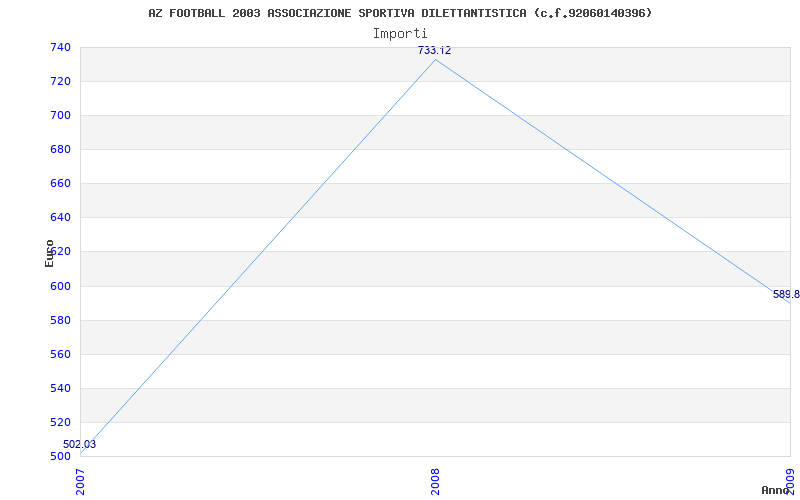Click the Euro y-axis title

(49, 253)
